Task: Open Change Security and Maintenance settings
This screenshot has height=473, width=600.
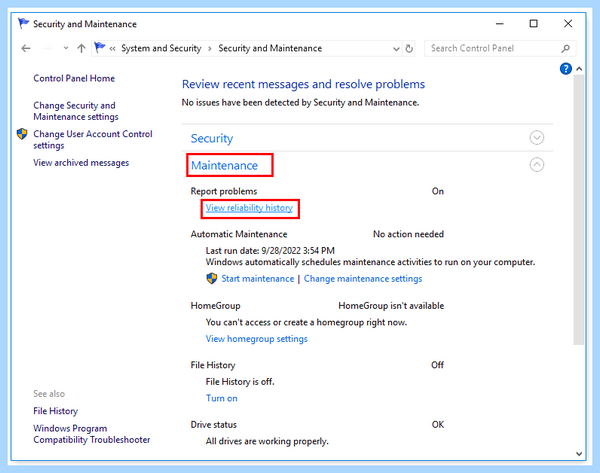Action: (76, 111)
